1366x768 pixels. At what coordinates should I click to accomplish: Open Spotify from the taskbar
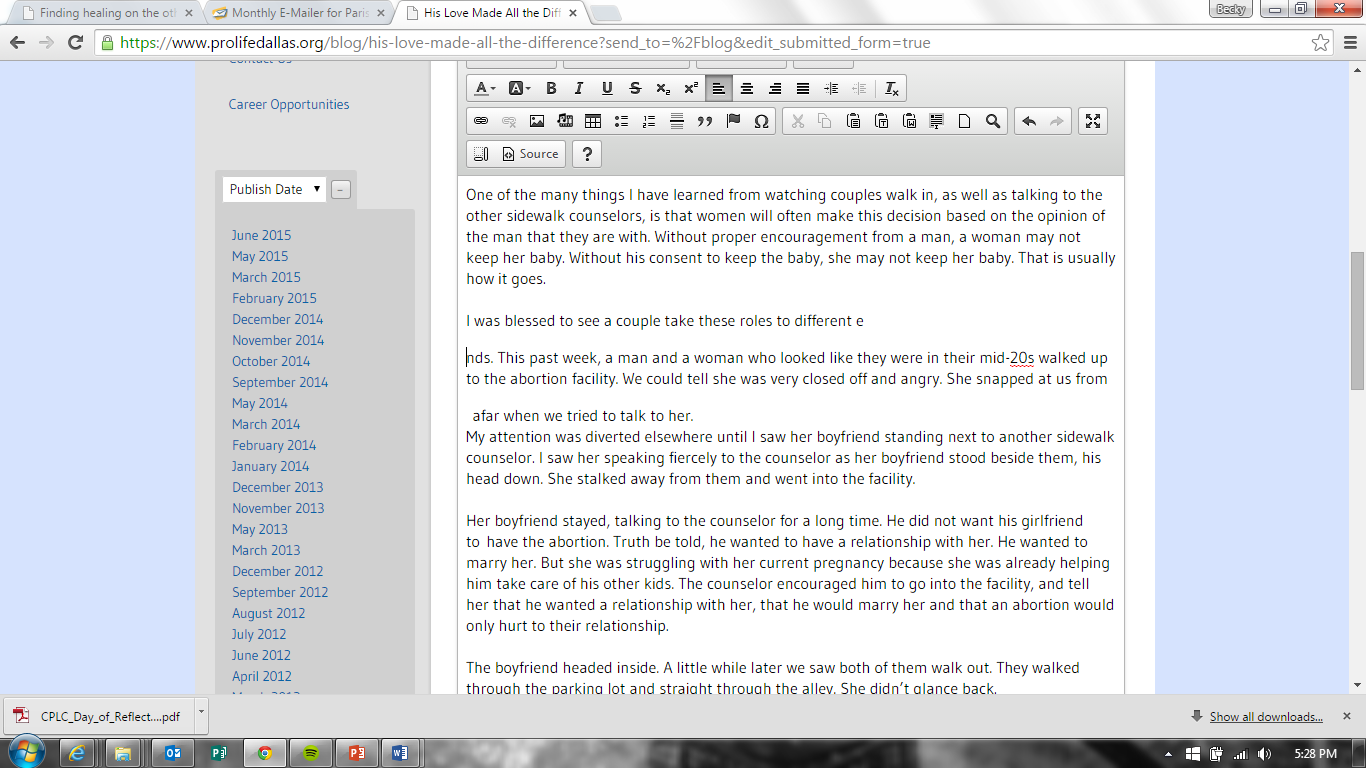[310, 753]
